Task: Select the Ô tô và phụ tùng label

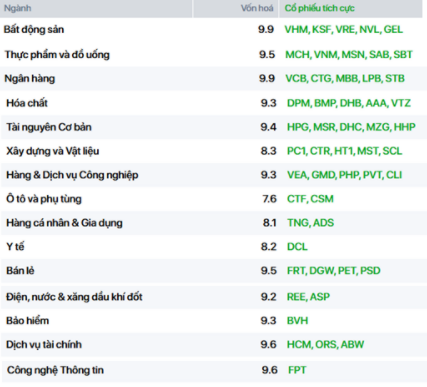Action: pyautogui.click(x=44, y=199)
